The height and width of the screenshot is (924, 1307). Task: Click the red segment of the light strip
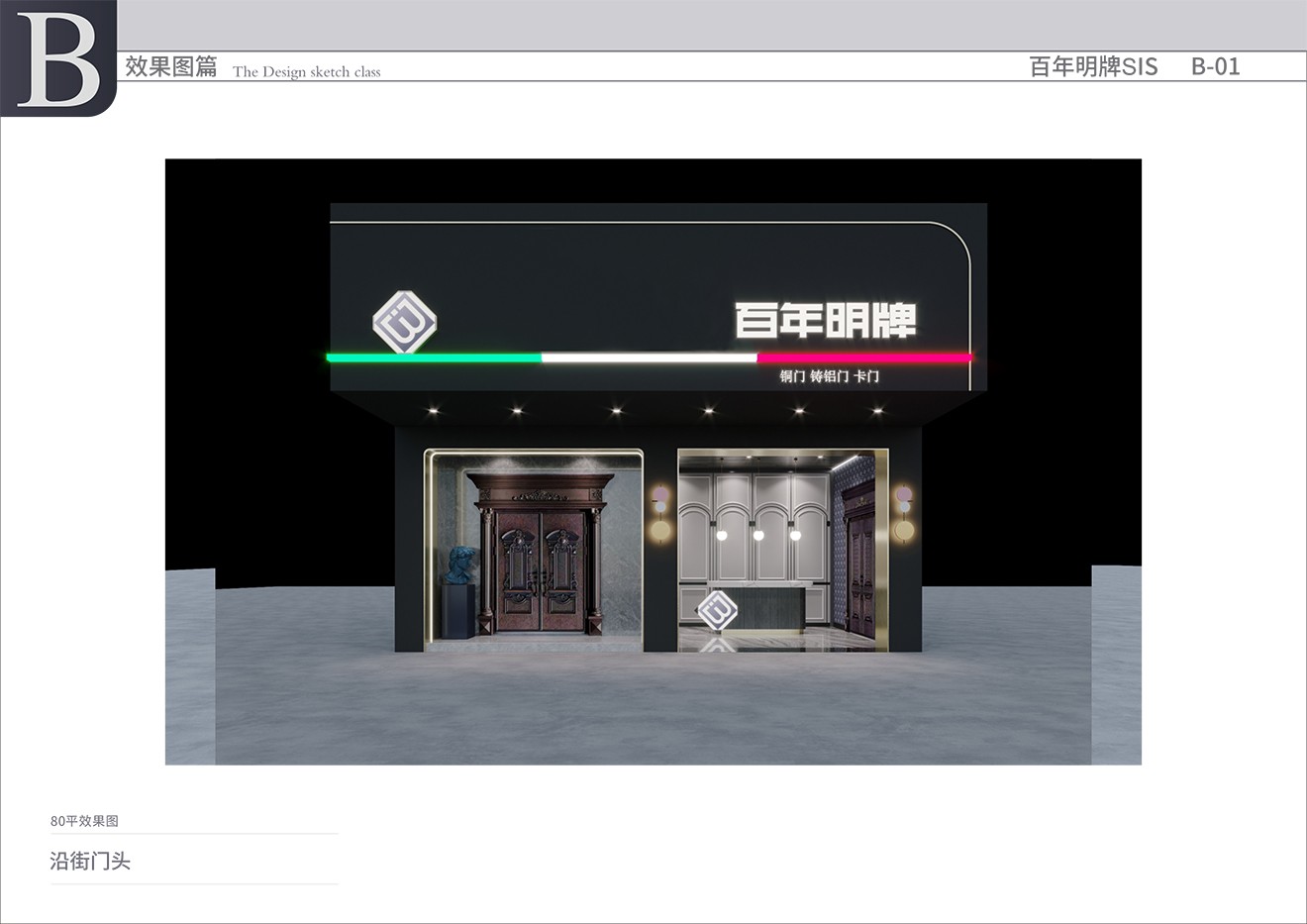coord(864,358)
